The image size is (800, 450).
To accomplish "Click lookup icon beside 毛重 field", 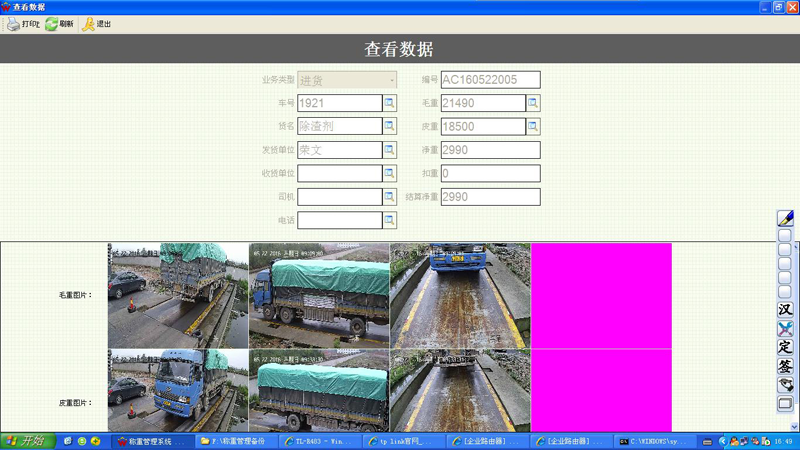I will coord(533,103).
